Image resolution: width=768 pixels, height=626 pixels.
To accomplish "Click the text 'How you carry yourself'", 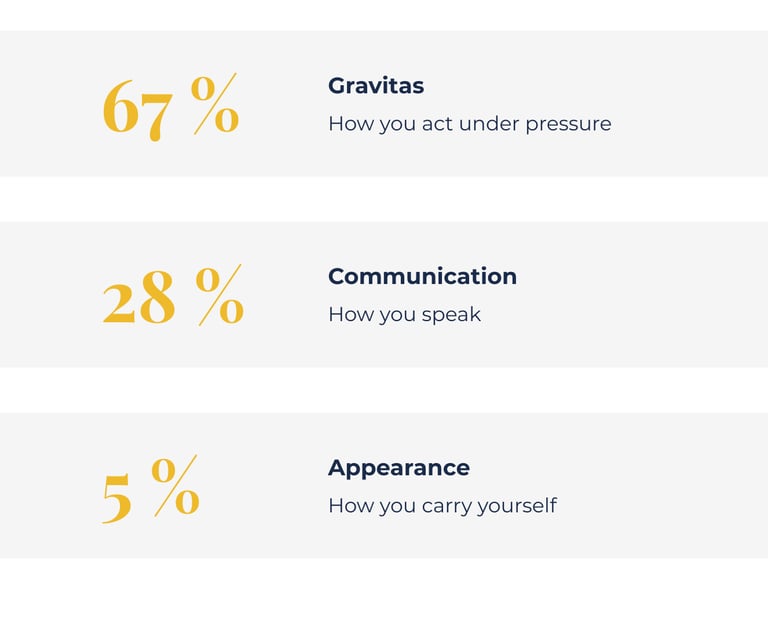I will tap(442, 506).
